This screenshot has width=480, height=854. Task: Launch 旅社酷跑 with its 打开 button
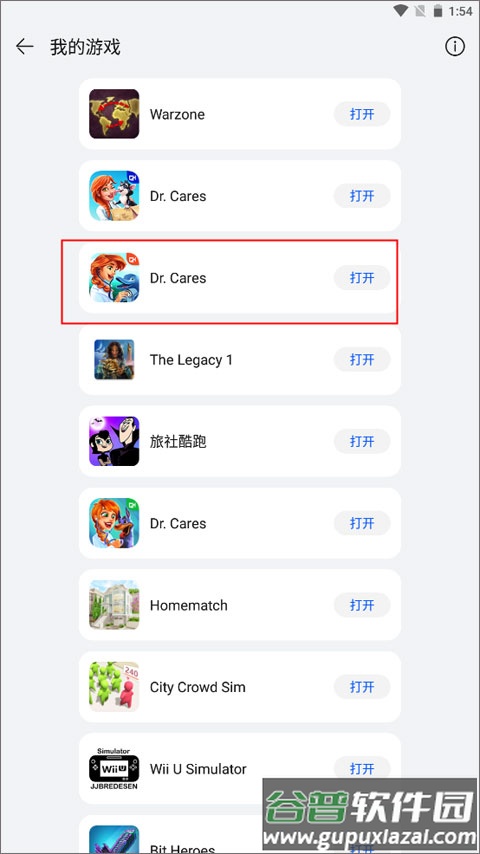click(362, 441)
